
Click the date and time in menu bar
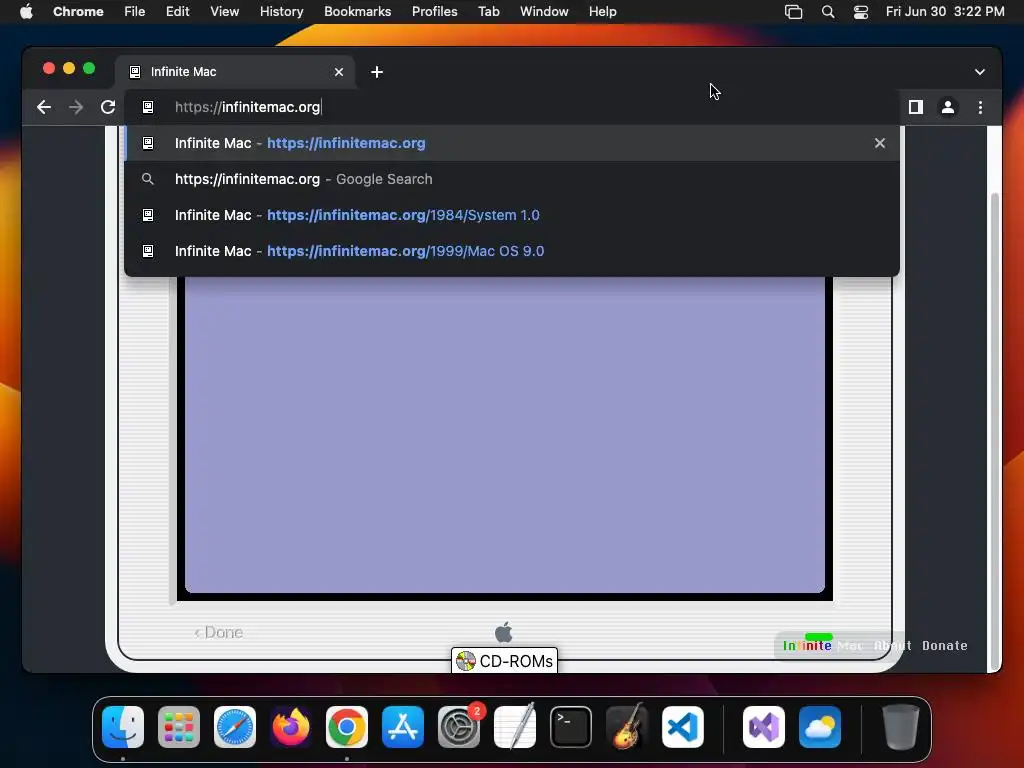(x=944, y=12)
